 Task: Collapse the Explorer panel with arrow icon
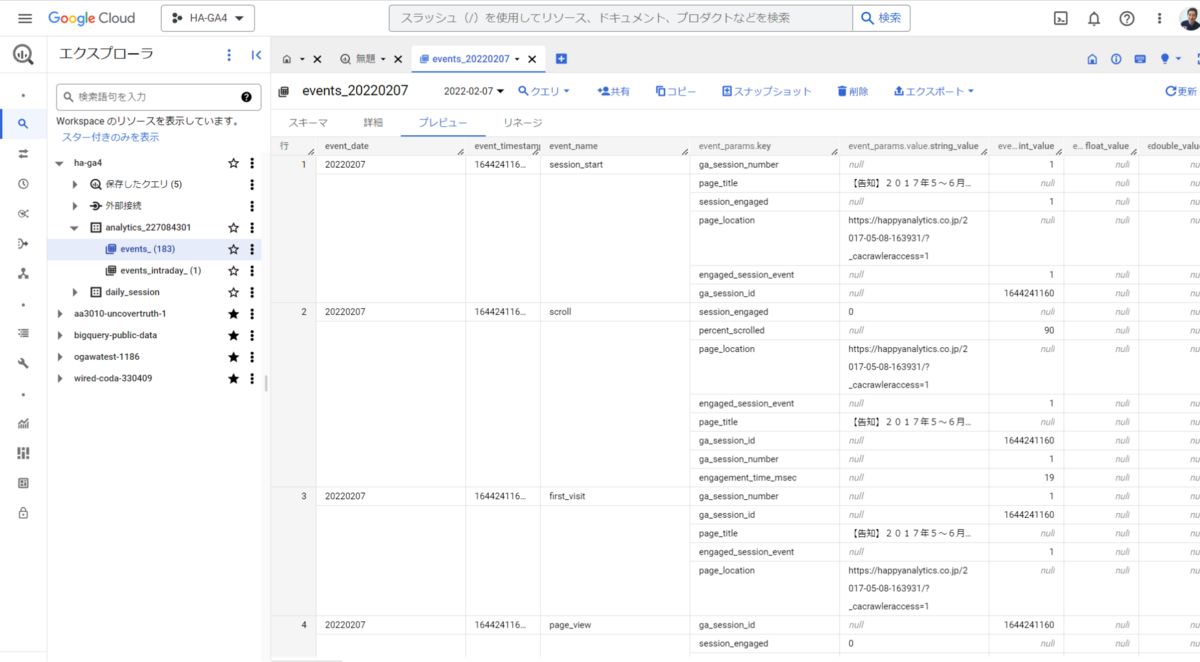256,56
